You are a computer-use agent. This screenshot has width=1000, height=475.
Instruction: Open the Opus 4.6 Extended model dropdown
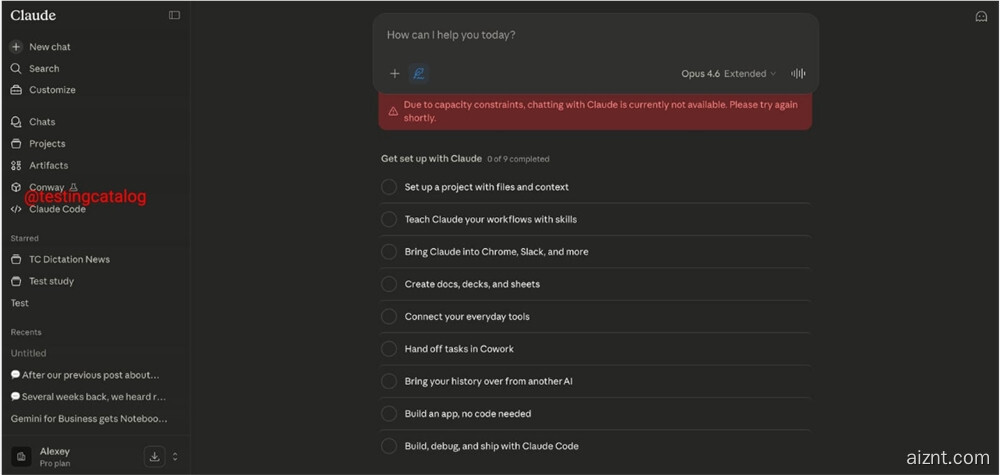[x=728, y=74]
